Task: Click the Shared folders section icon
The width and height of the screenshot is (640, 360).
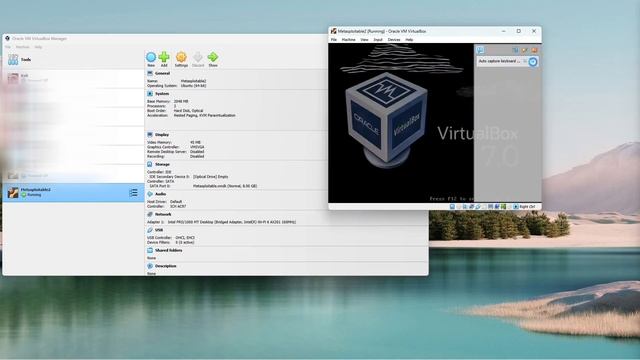Action: coord(150,250)
